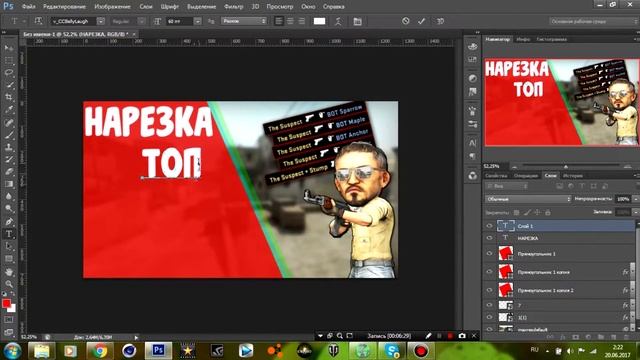The width and height of the screenshot is (640, 360).
Task: Open the Изображение menu
Action: [112, 7]
